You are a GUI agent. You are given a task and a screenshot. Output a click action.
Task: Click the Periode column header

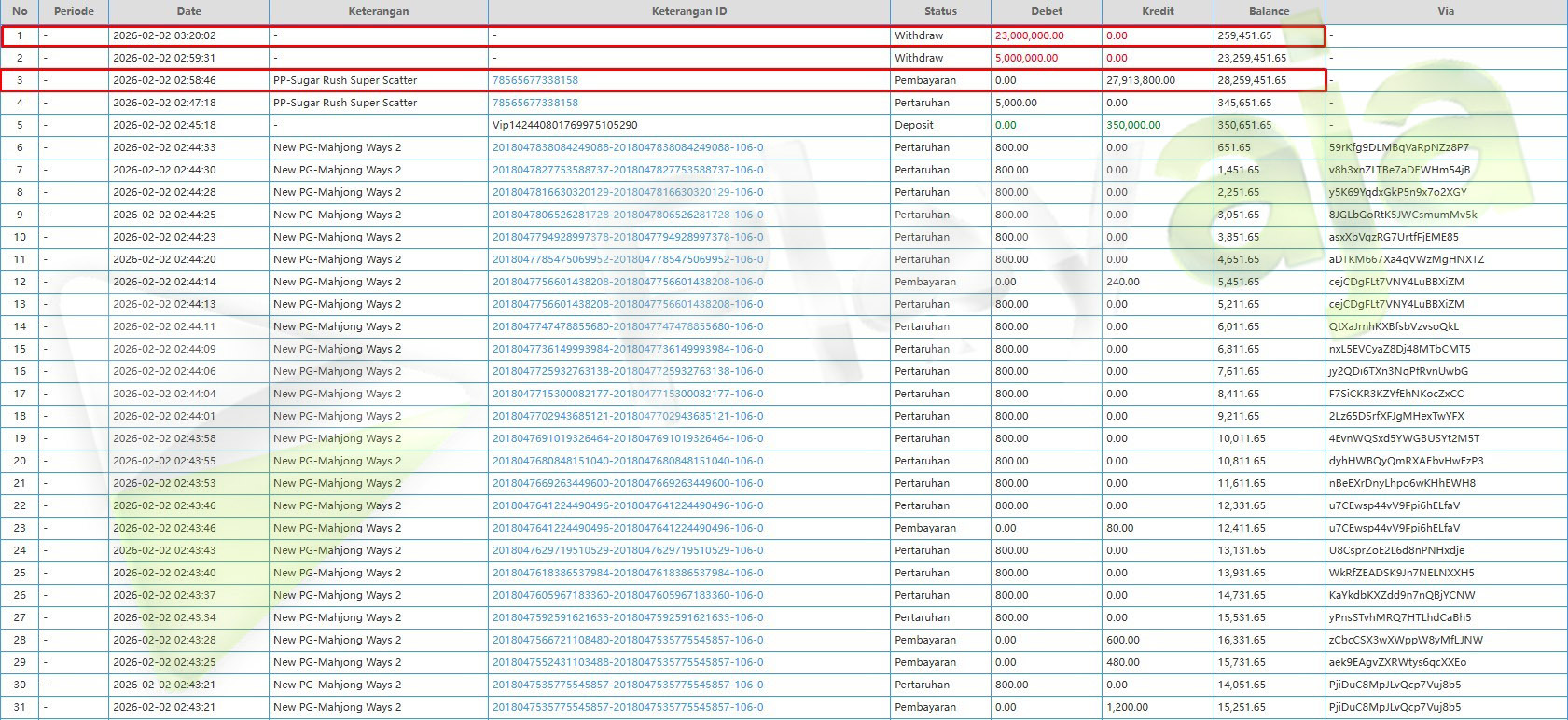(74, 11)
